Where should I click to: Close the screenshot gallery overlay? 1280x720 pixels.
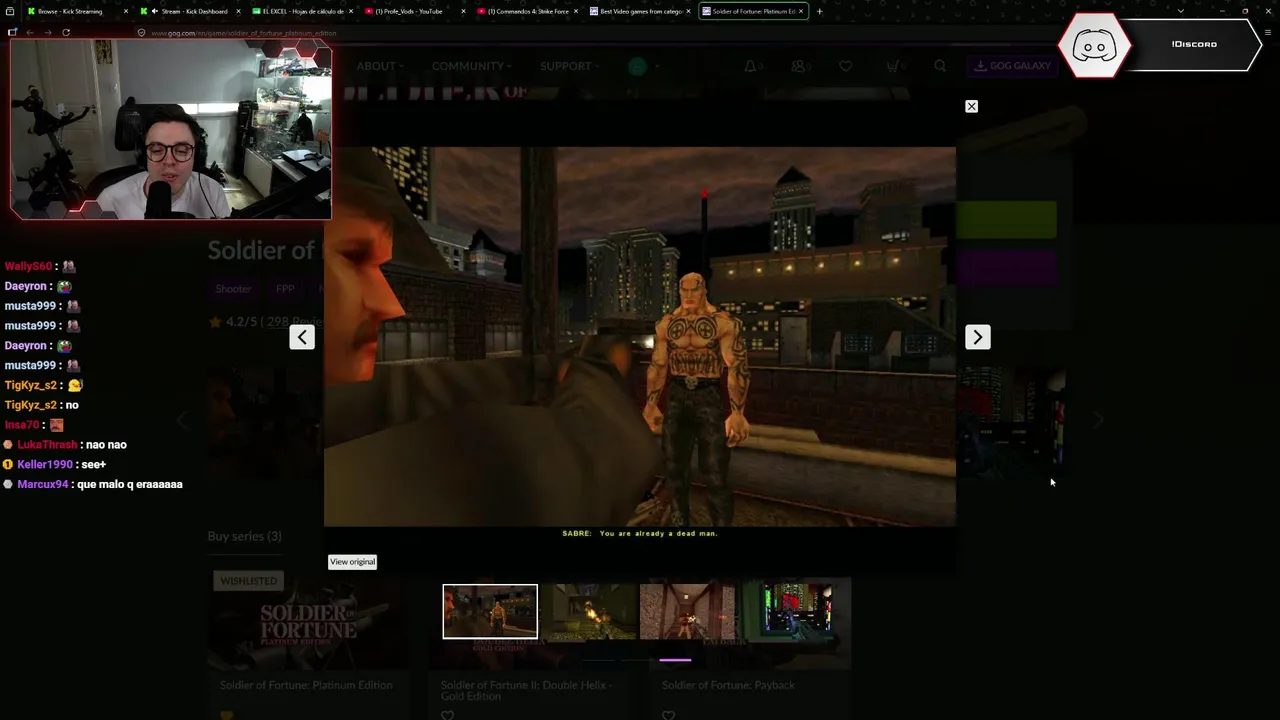[971, 106]
